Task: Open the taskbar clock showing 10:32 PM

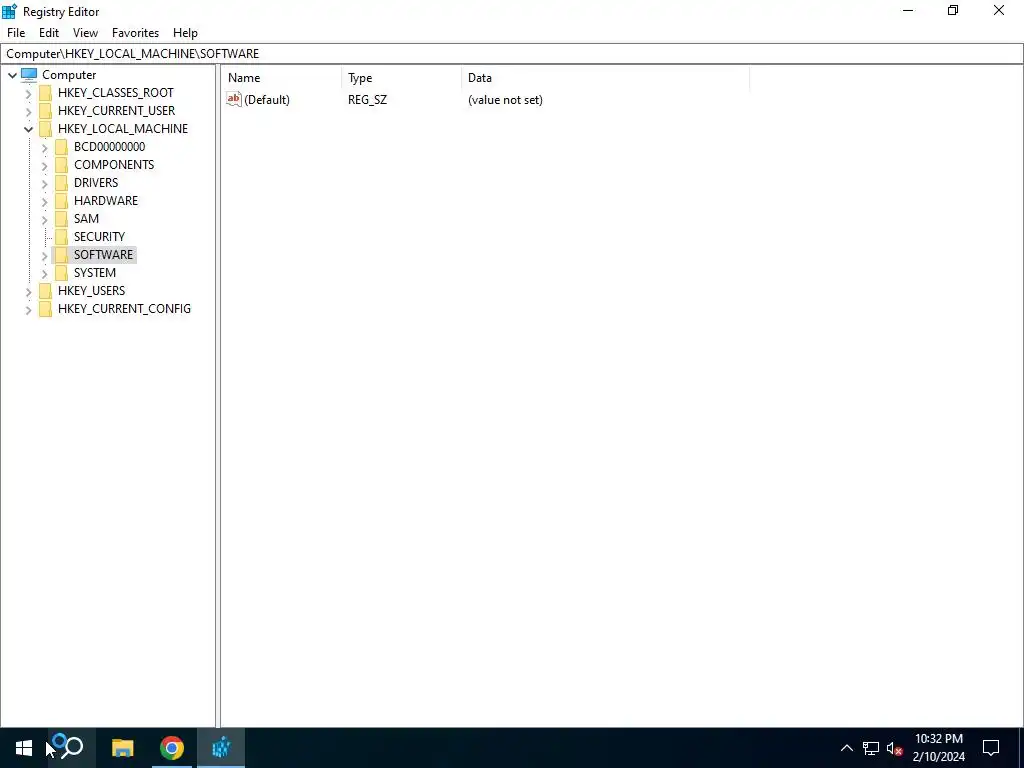Action: click(x=938, y=748)
